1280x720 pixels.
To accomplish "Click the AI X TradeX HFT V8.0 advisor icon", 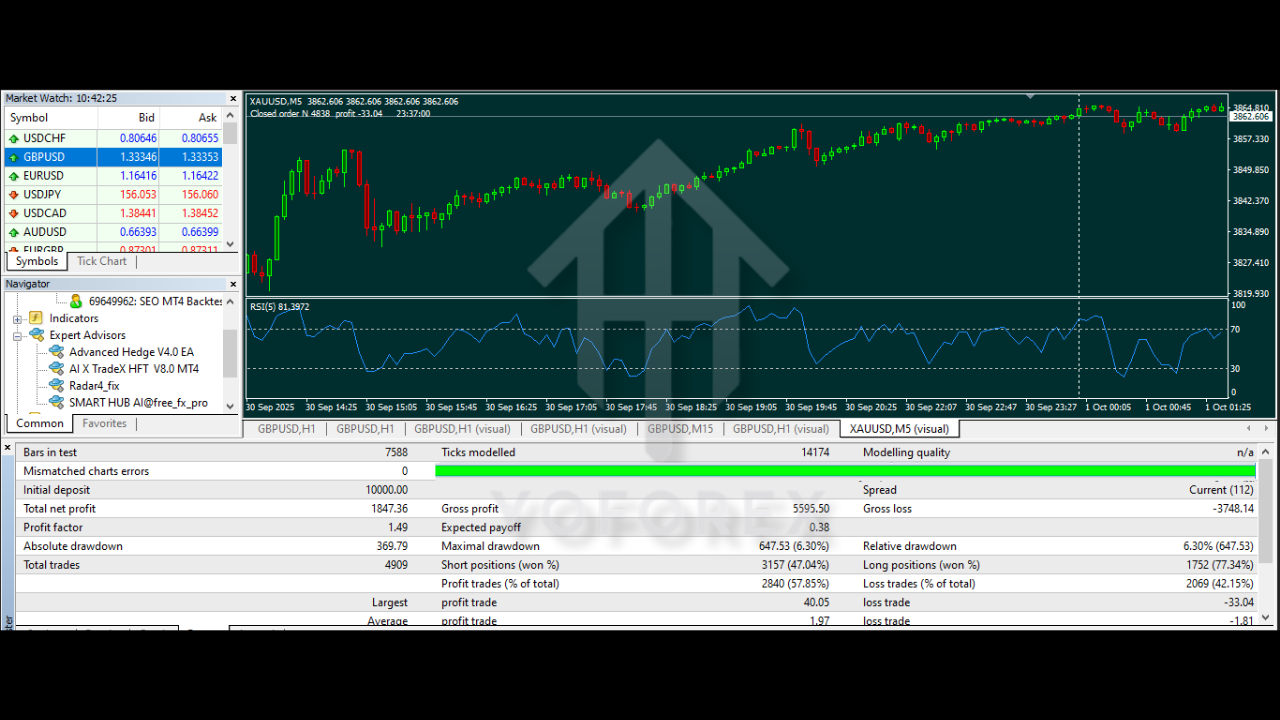I will [x=57, y=368].
